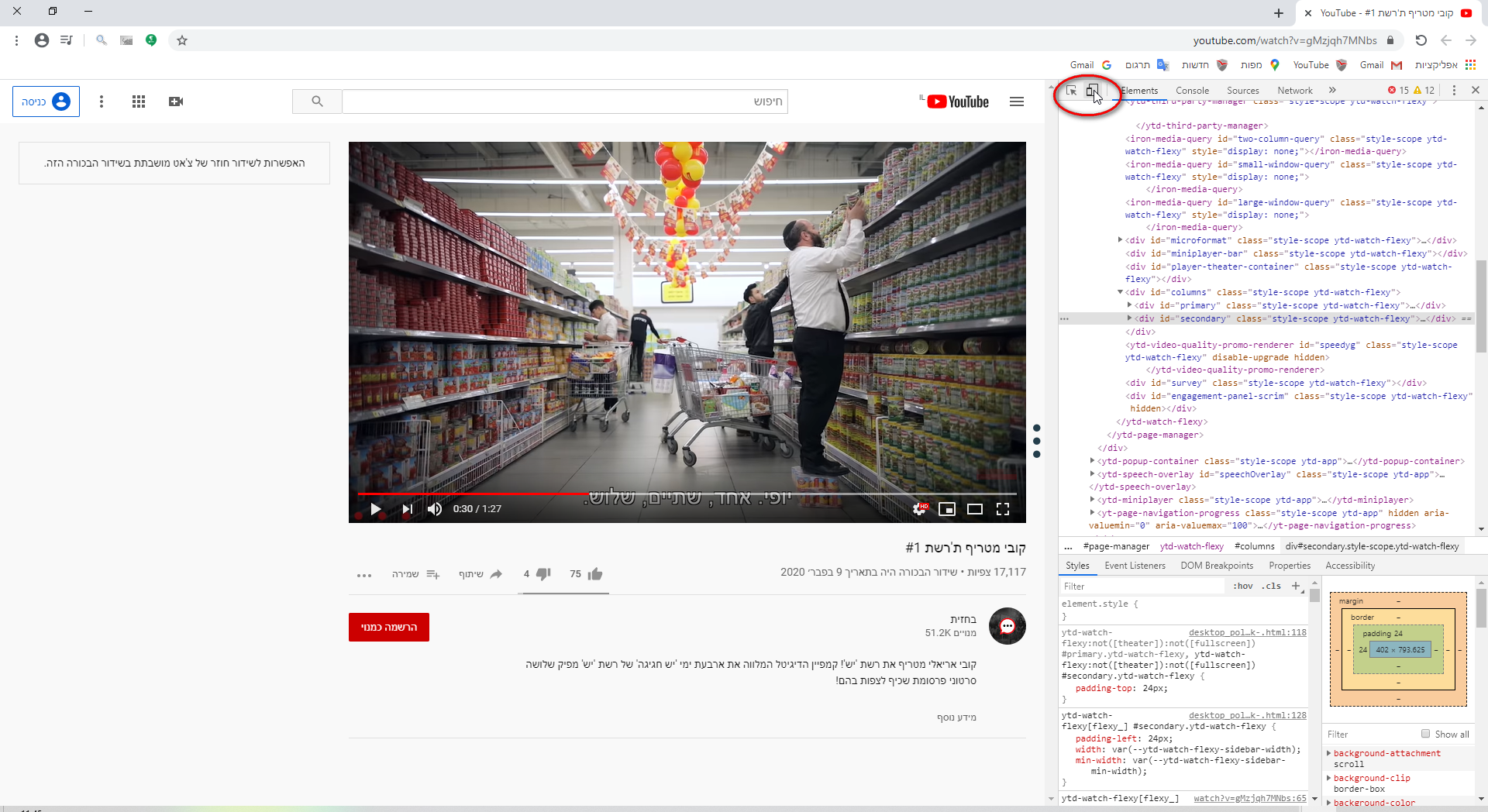The height and width of the screenshot is (812, 1488).
Task: Click the YouTube search magnifier button
Action: [x=317, y=101]
